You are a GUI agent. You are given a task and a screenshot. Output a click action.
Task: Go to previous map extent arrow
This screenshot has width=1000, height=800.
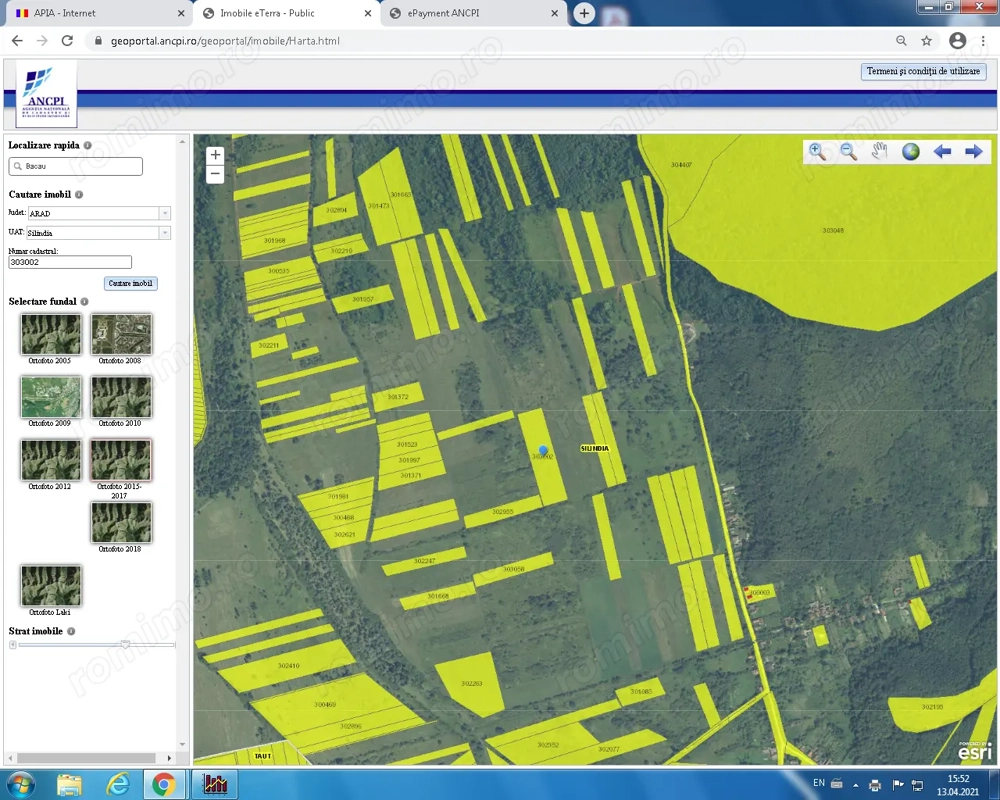coord(942,151)
